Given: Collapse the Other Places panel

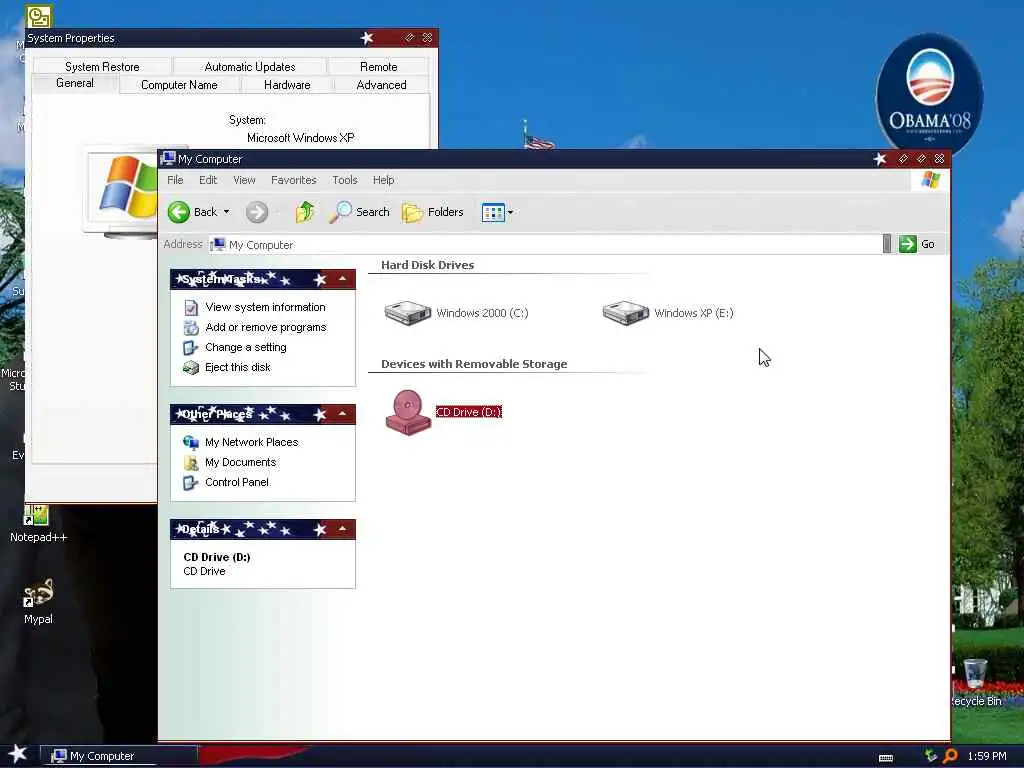Looking at the screenshot, I should pyautogui.click(x=342, y=414).
